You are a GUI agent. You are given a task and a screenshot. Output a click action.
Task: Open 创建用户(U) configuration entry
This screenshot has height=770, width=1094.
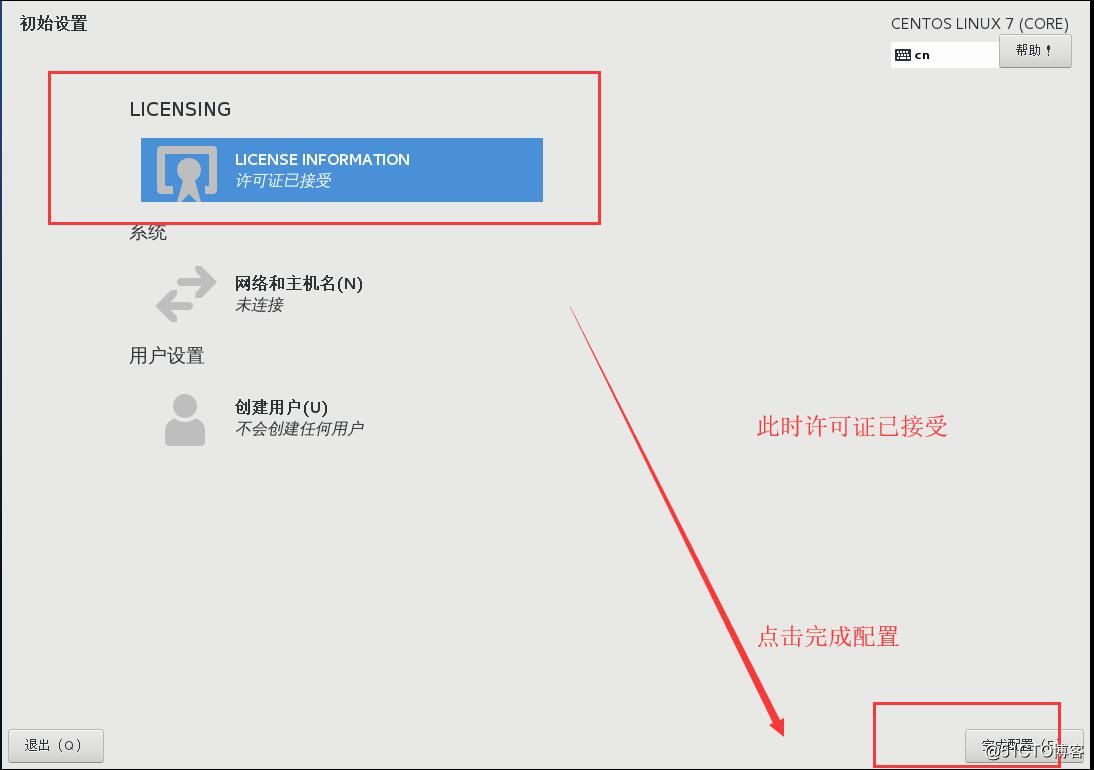[x=280, y=407]
